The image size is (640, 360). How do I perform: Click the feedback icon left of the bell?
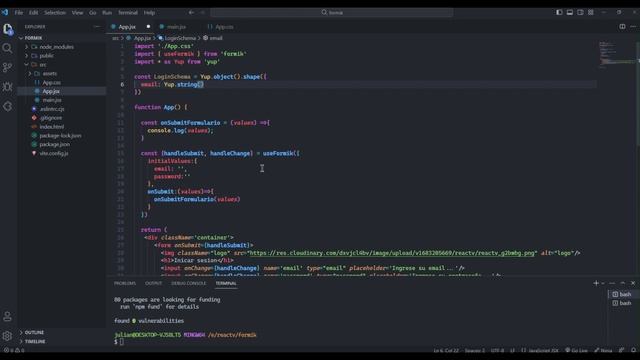pos(622,350)
